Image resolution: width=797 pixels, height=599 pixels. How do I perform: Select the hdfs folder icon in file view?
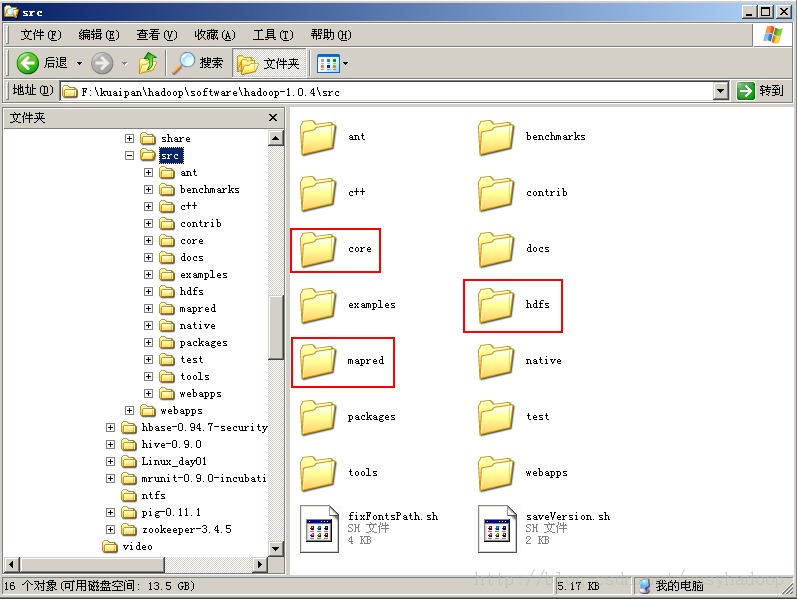click(496, 305)
